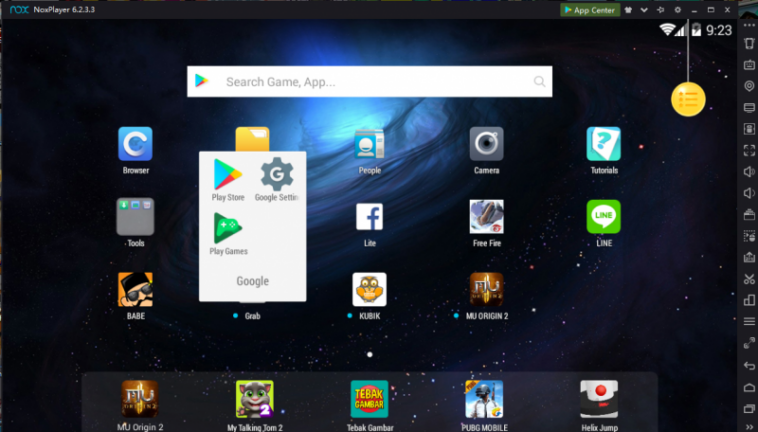The width and height of the screenshot is (758, 432).
Task: Open the sidebar three-lines menu icon
Action: tap(749, 321)
